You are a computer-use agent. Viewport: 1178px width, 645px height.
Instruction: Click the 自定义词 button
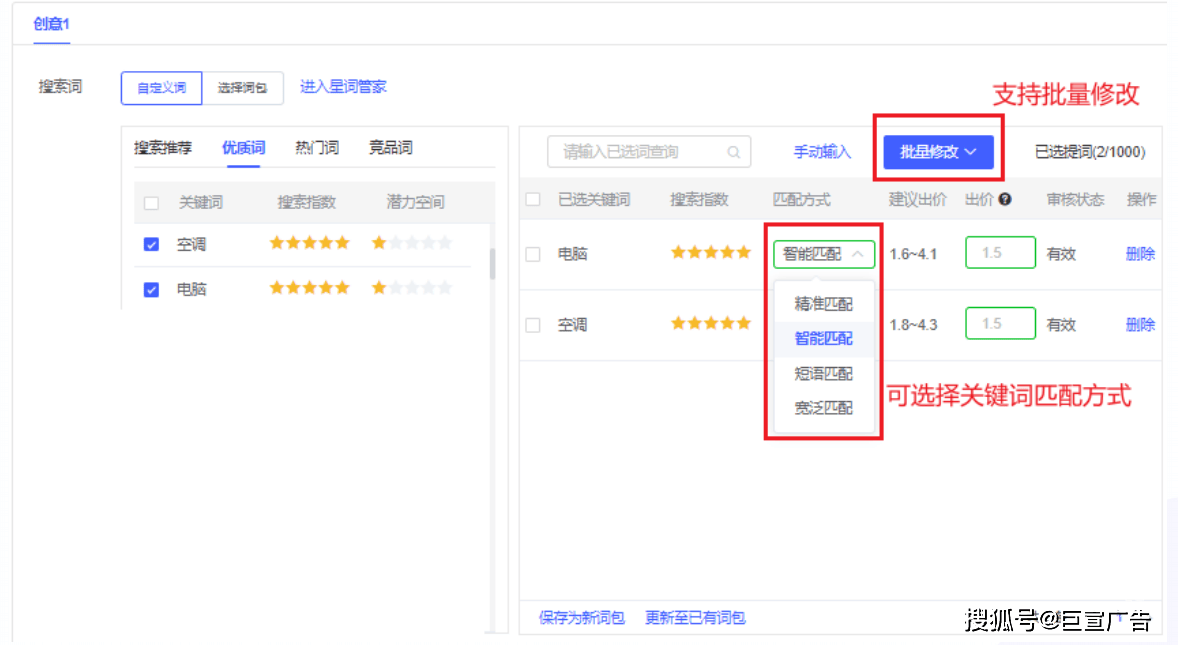(x=161, y=88)
